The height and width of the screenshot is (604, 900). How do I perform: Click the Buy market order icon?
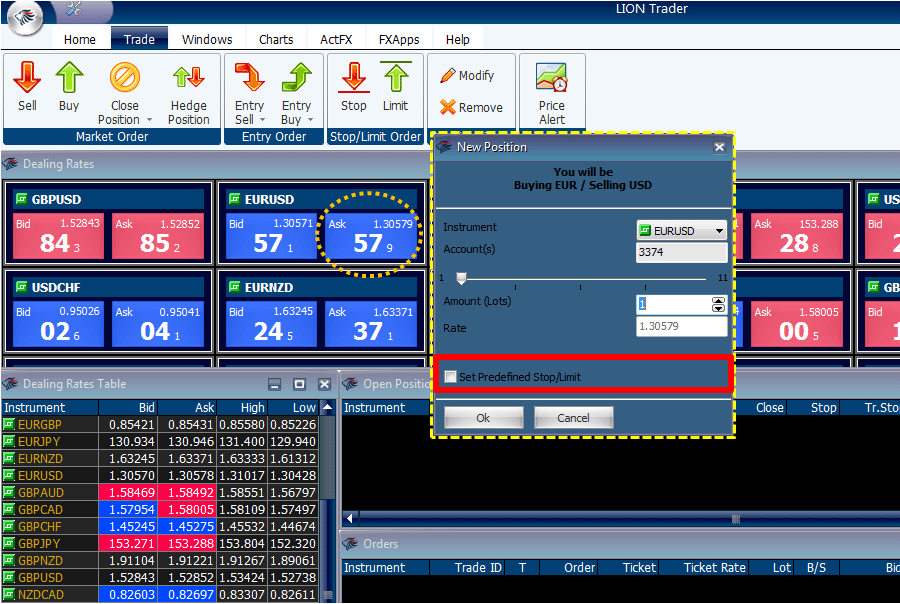[69, 78]
